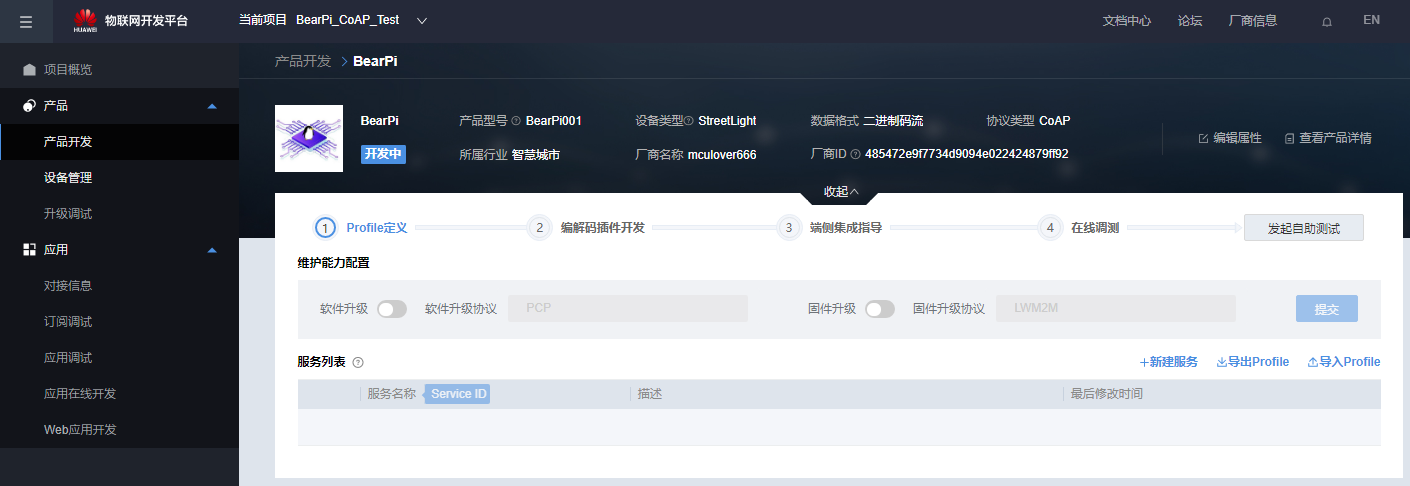
Task: Collapse the 产品 sidebar section arrow
Action: coord(211,106)
